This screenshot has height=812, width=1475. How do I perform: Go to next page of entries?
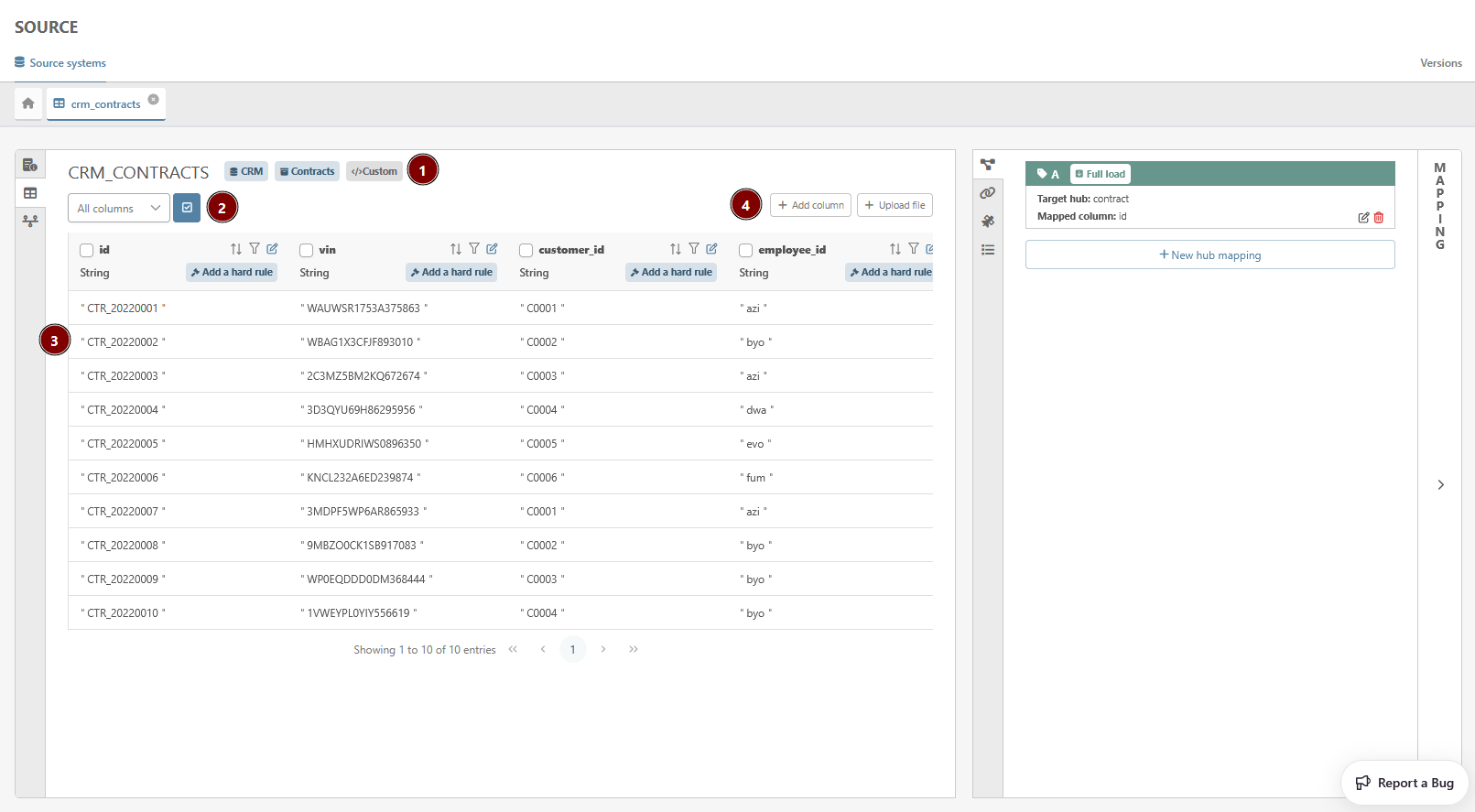point(603,649)
